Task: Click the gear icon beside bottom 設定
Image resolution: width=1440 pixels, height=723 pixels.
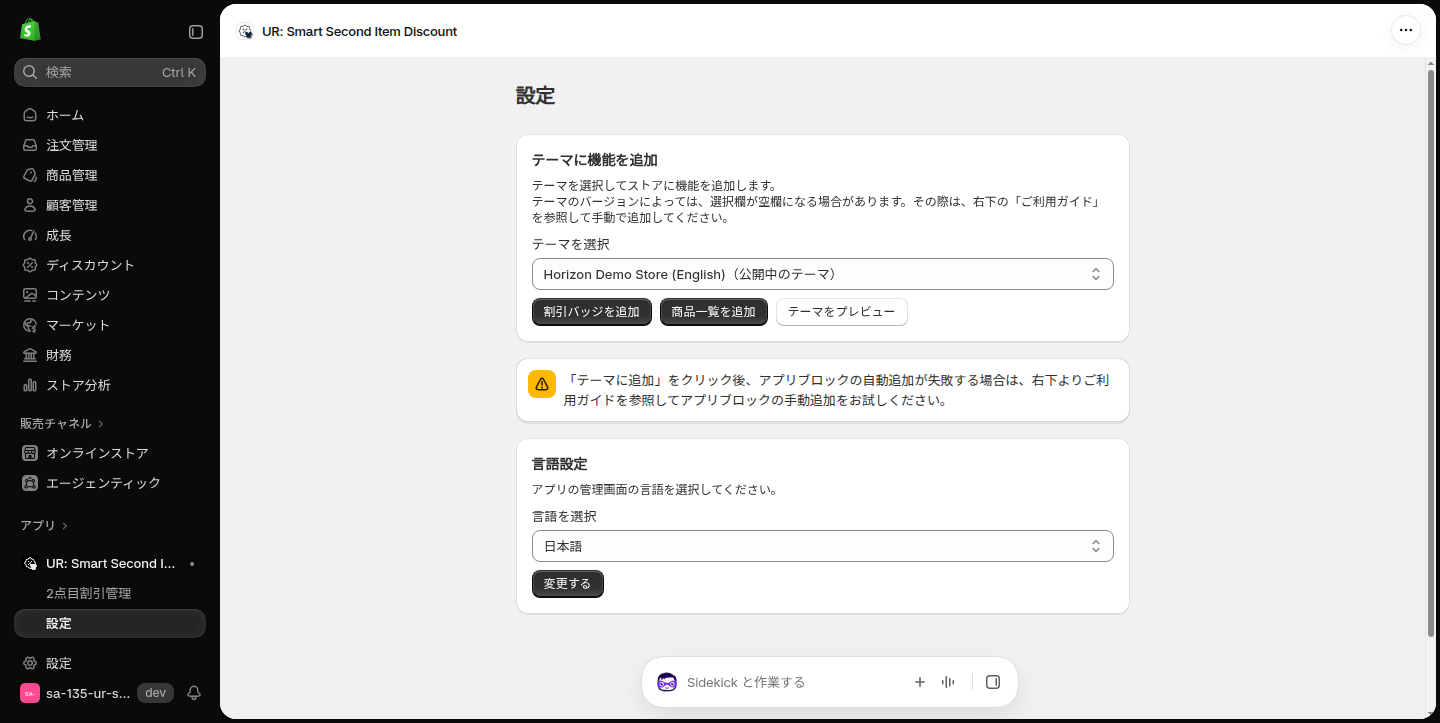Action: click(x=30, y=663)
